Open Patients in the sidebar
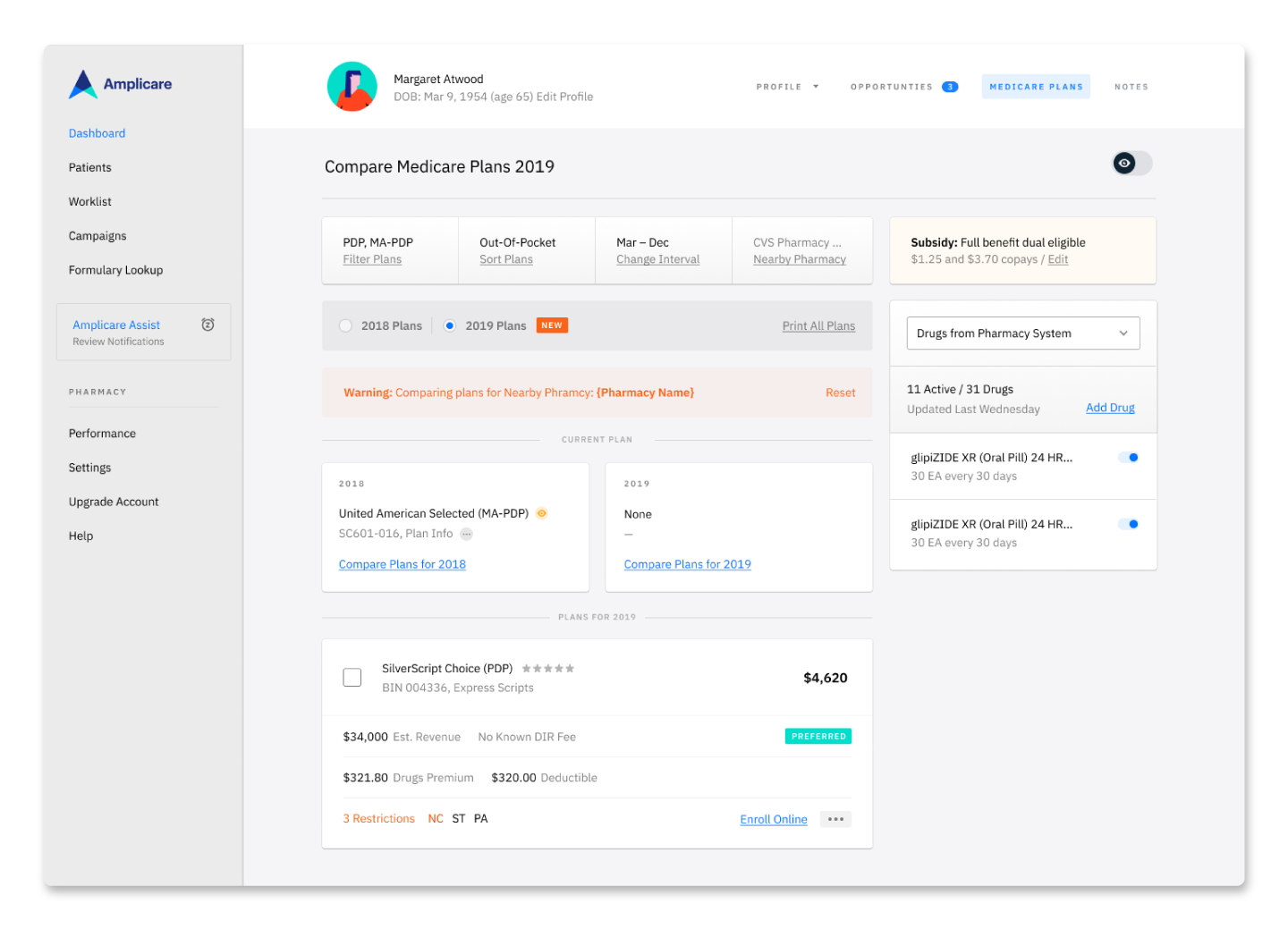Screen dimensions: 1288x937 (90, 167)
